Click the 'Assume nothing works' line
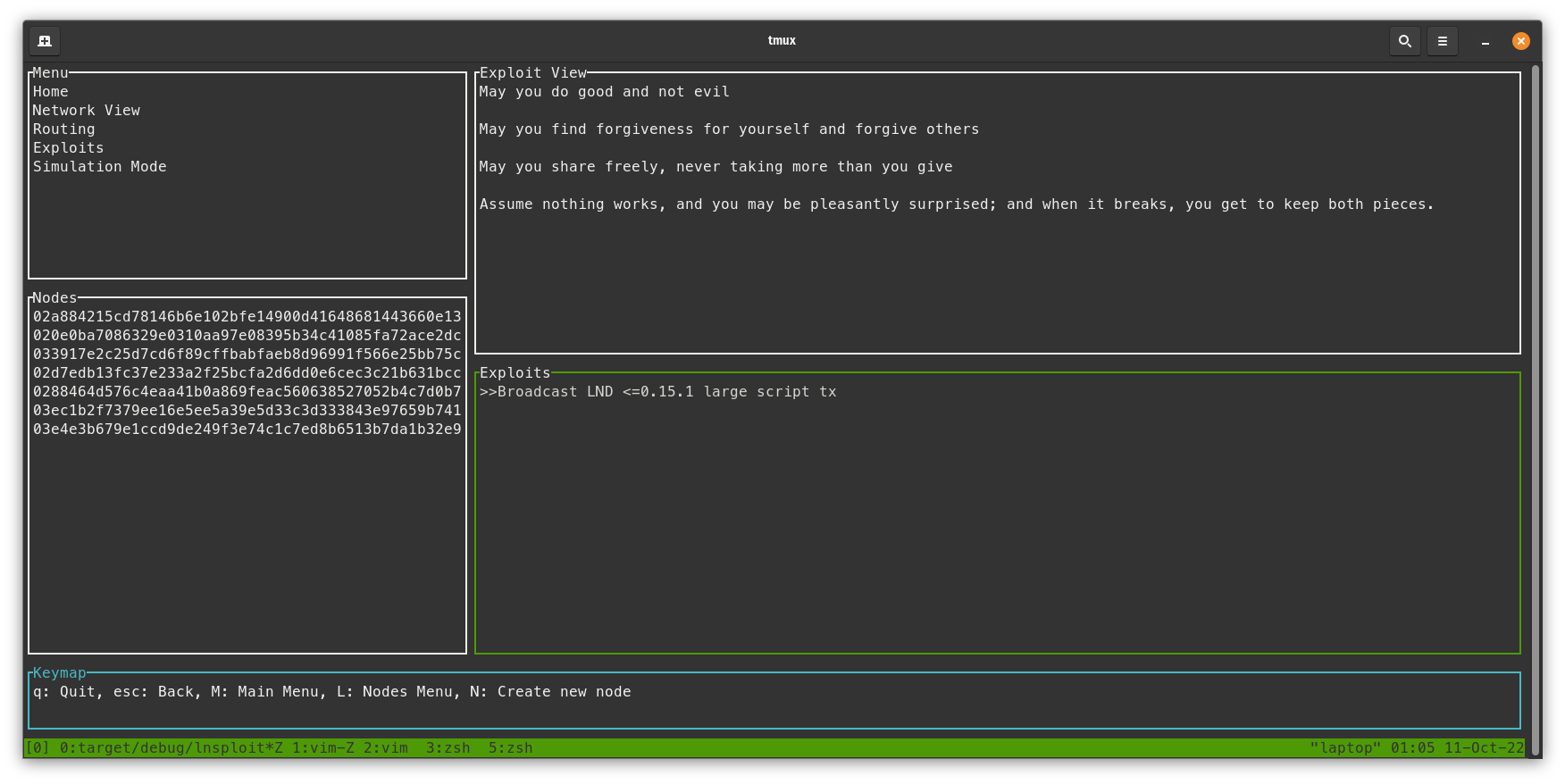 [x=957, y=204]
